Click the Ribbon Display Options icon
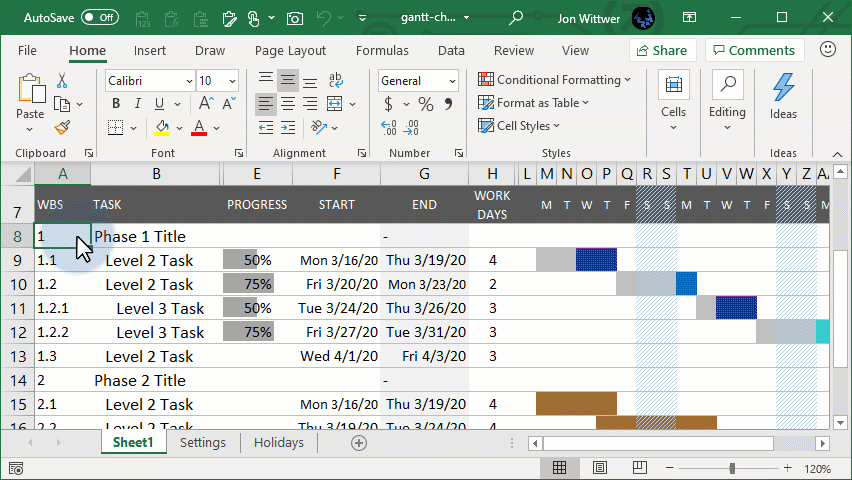The width and height of the screenshot is (852, 480). (689, 17)
